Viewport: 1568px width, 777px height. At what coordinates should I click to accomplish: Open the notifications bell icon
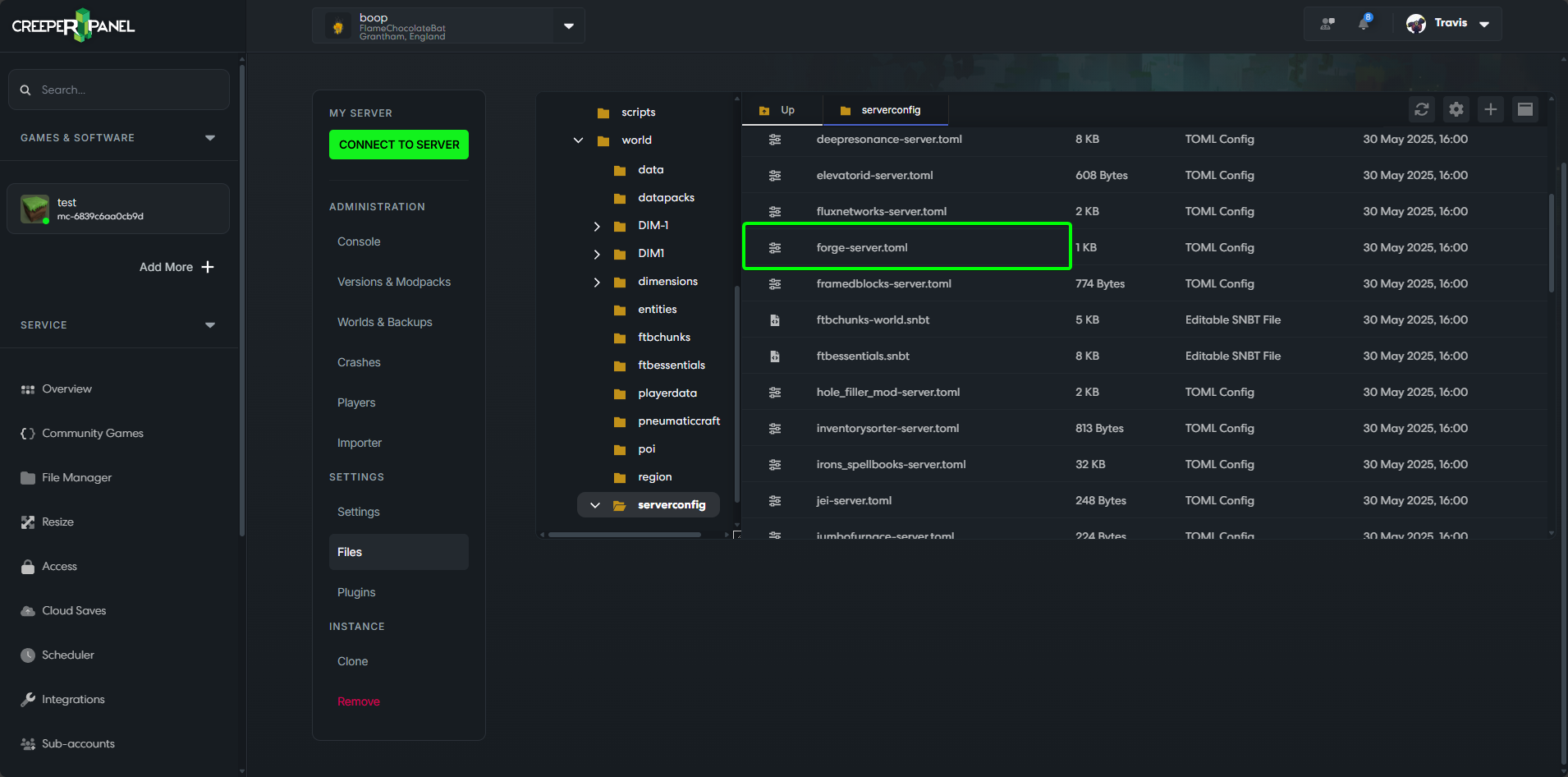(1364, 23)
